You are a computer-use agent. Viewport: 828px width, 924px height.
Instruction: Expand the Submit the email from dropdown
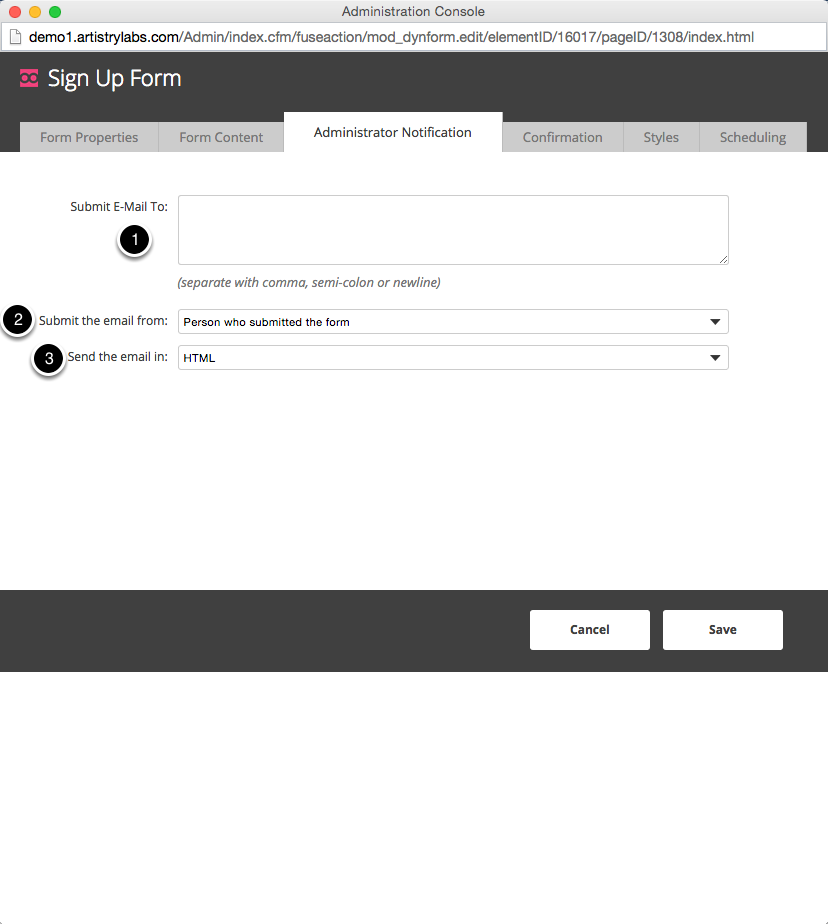coord(453,322)
